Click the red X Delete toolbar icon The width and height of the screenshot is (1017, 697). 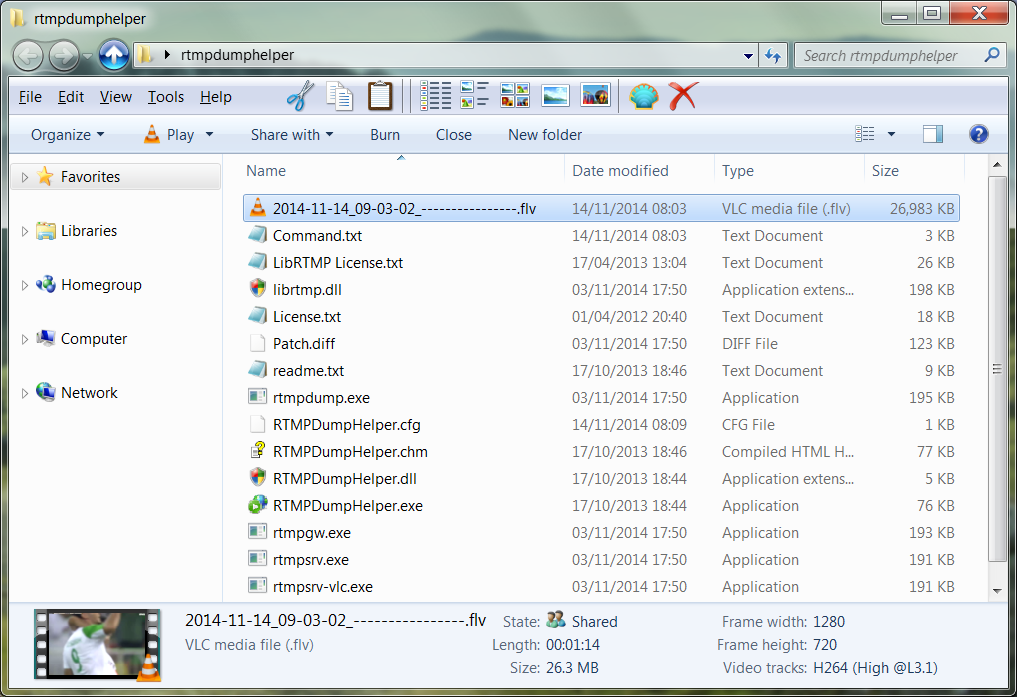coord(683,96)
